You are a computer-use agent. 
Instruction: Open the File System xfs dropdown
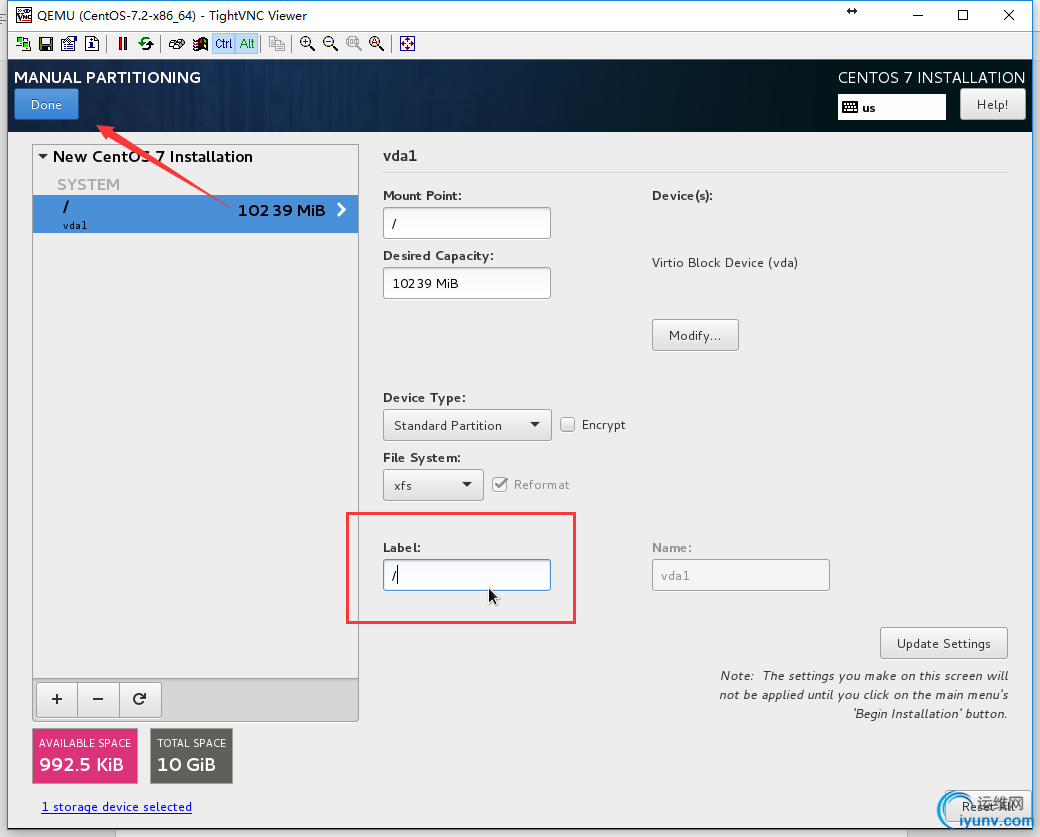pyautogui.click(x=433, y=485)
